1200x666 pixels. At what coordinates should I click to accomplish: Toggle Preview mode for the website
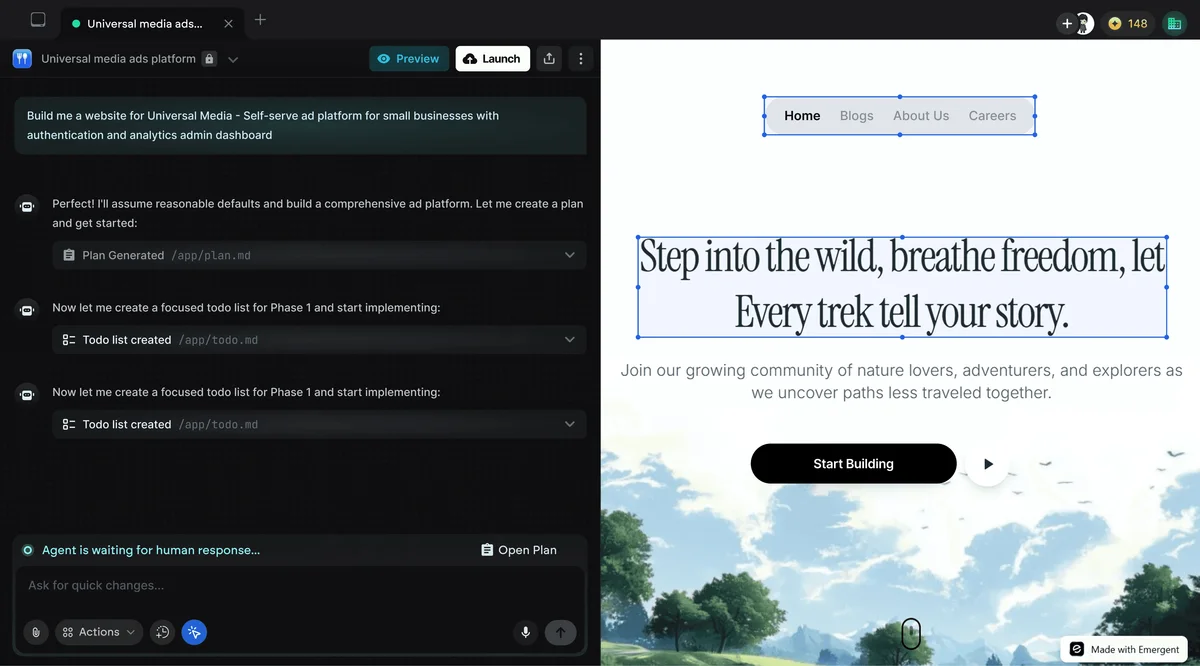408,58
